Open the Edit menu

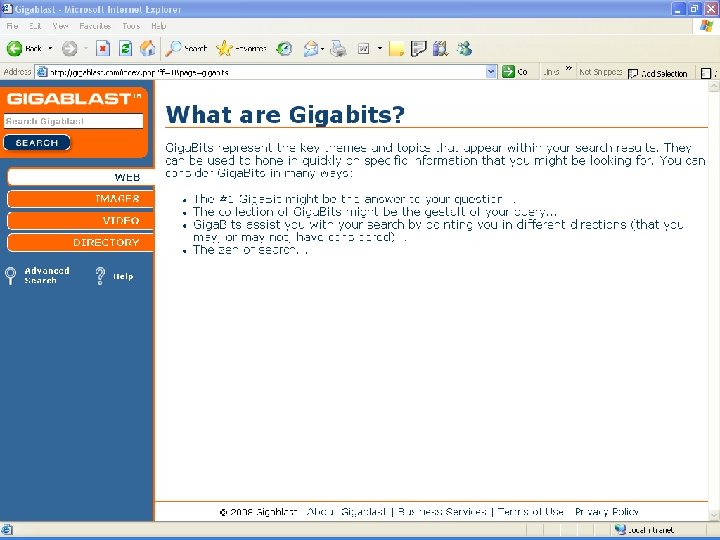(35, 26)
